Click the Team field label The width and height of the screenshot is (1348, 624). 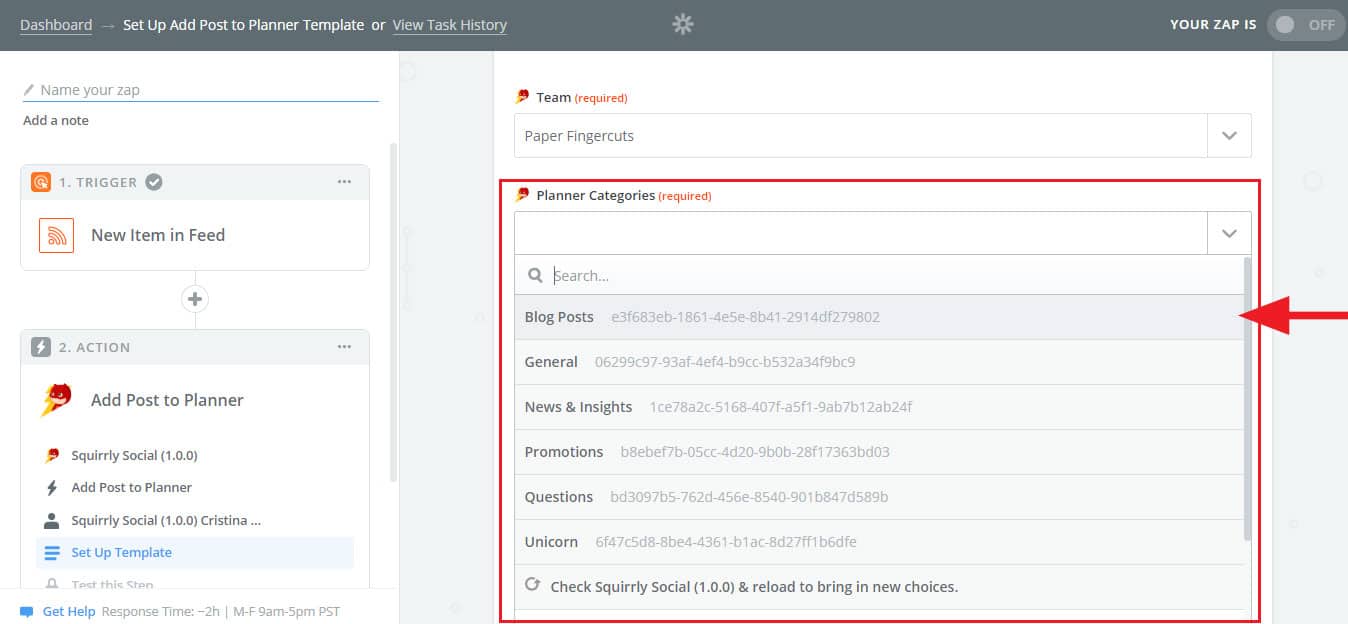[554, 97]
